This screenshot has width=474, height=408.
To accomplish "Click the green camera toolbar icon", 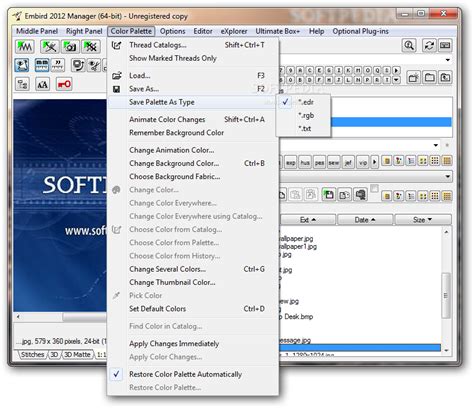I will (x=71, y=46).
